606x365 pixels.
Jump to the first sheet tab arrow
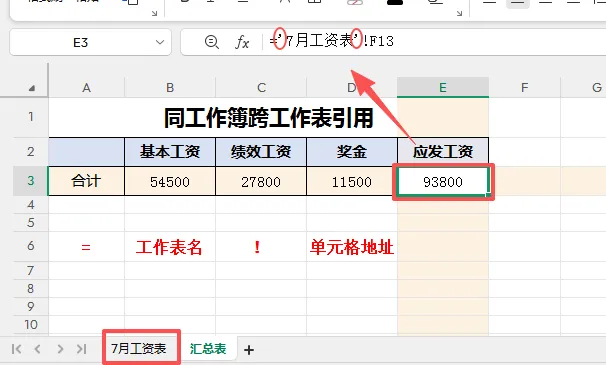click(x=17, y=349)
